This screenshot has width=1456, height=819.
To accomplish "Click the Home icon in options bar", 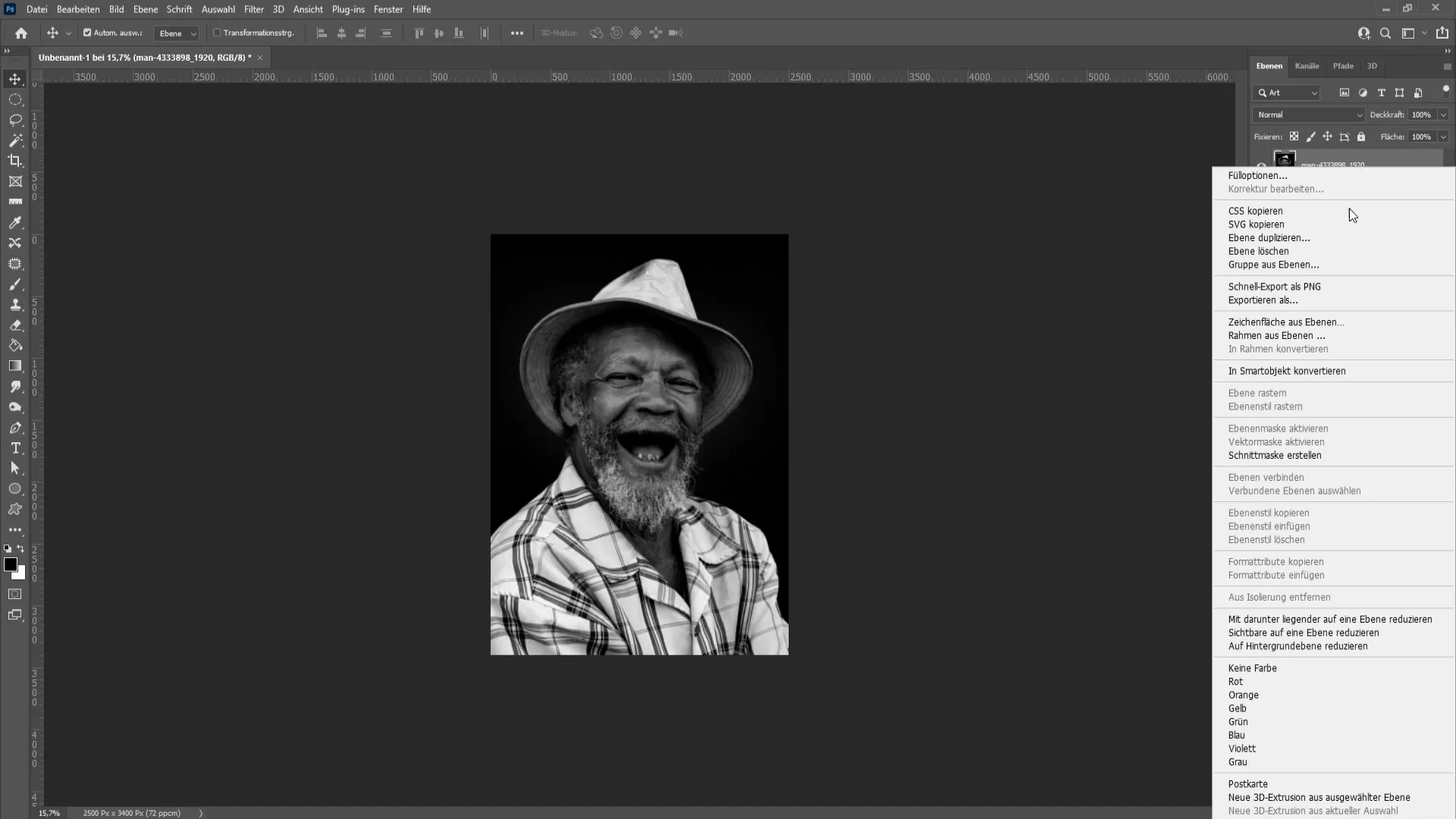I will pyautogui.click(x=21, y=33).
